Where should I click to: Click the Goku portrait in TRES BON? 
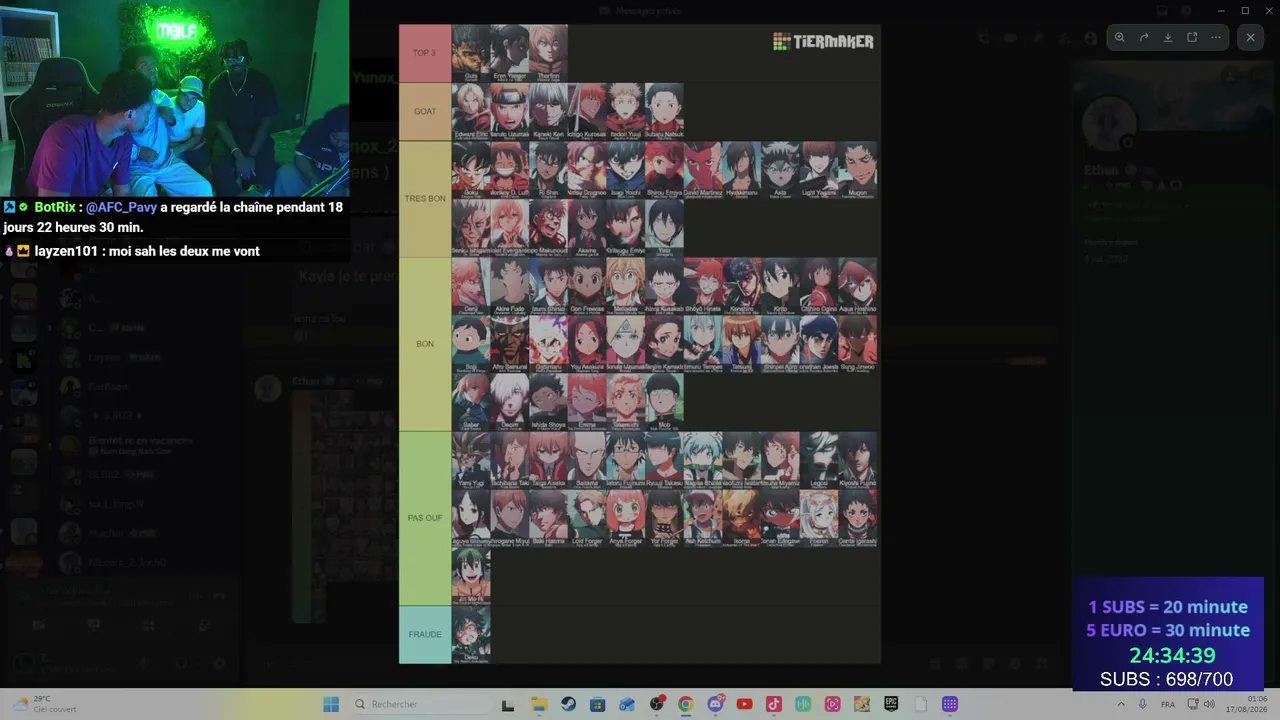tap(471, 170)
